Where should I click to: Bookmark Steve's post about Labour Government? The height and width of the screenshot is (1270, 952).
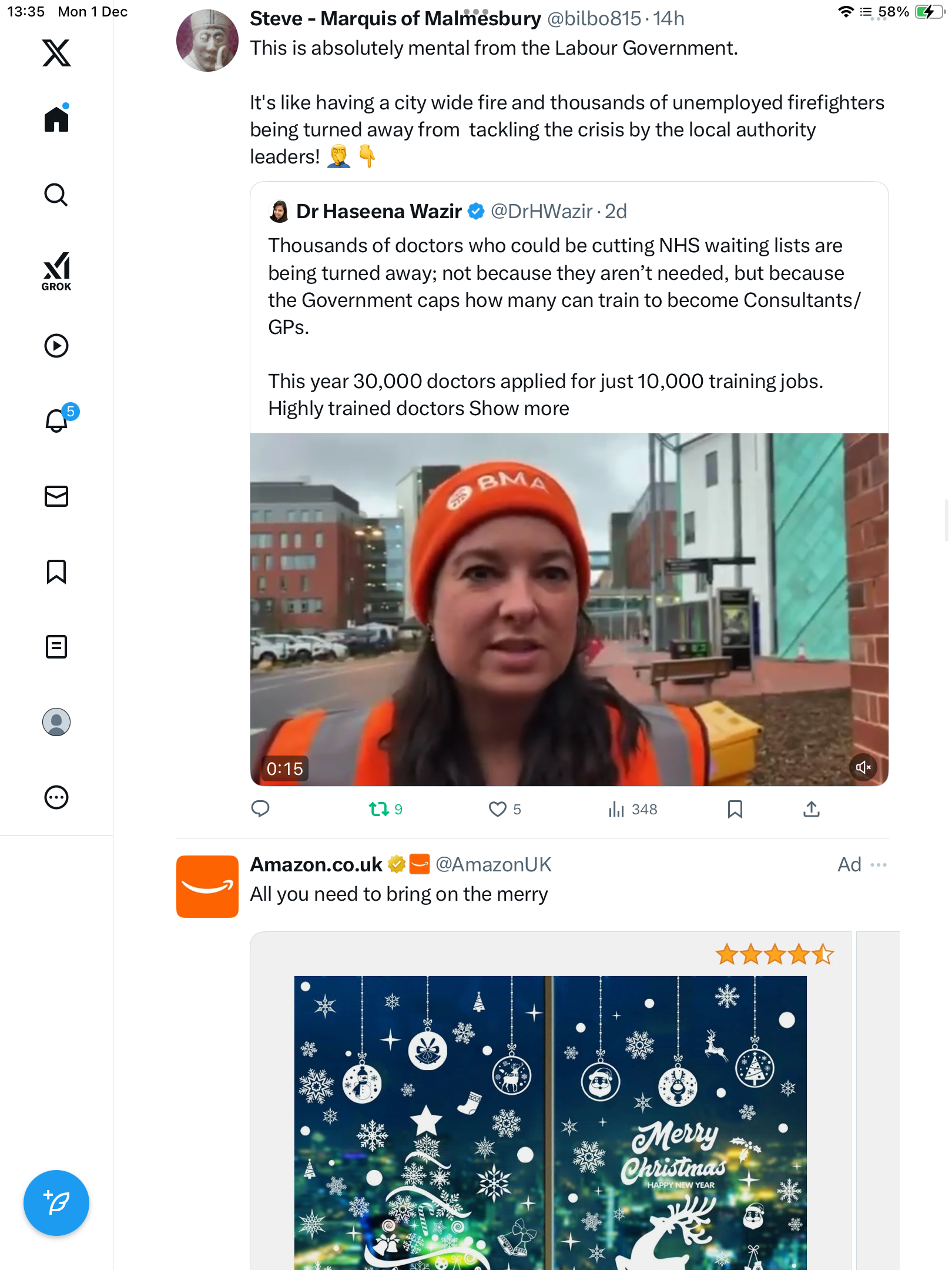735,810
